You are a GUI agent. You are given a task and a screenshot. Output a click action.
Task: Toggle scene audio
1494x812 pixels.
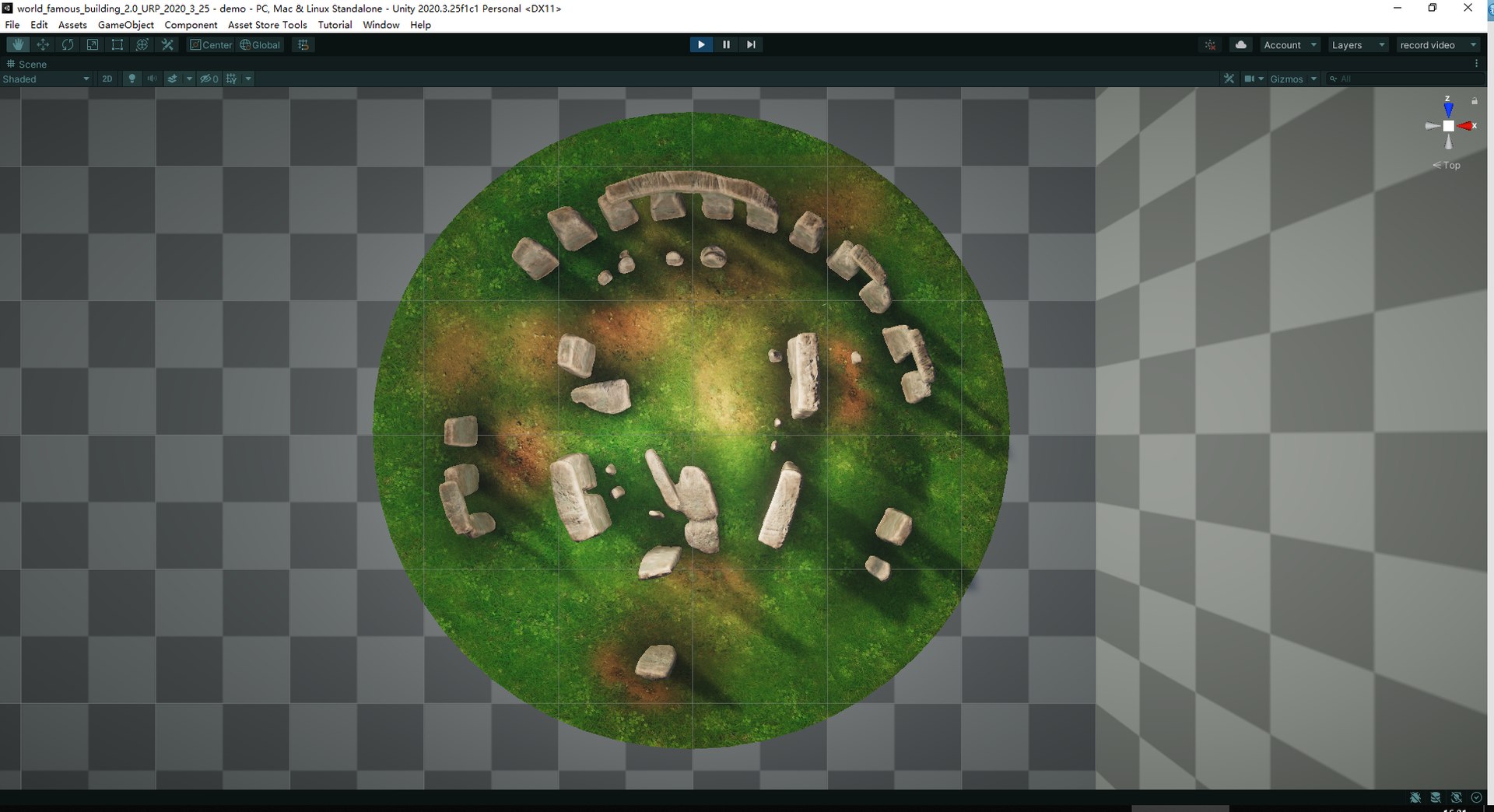click(152, 79)
